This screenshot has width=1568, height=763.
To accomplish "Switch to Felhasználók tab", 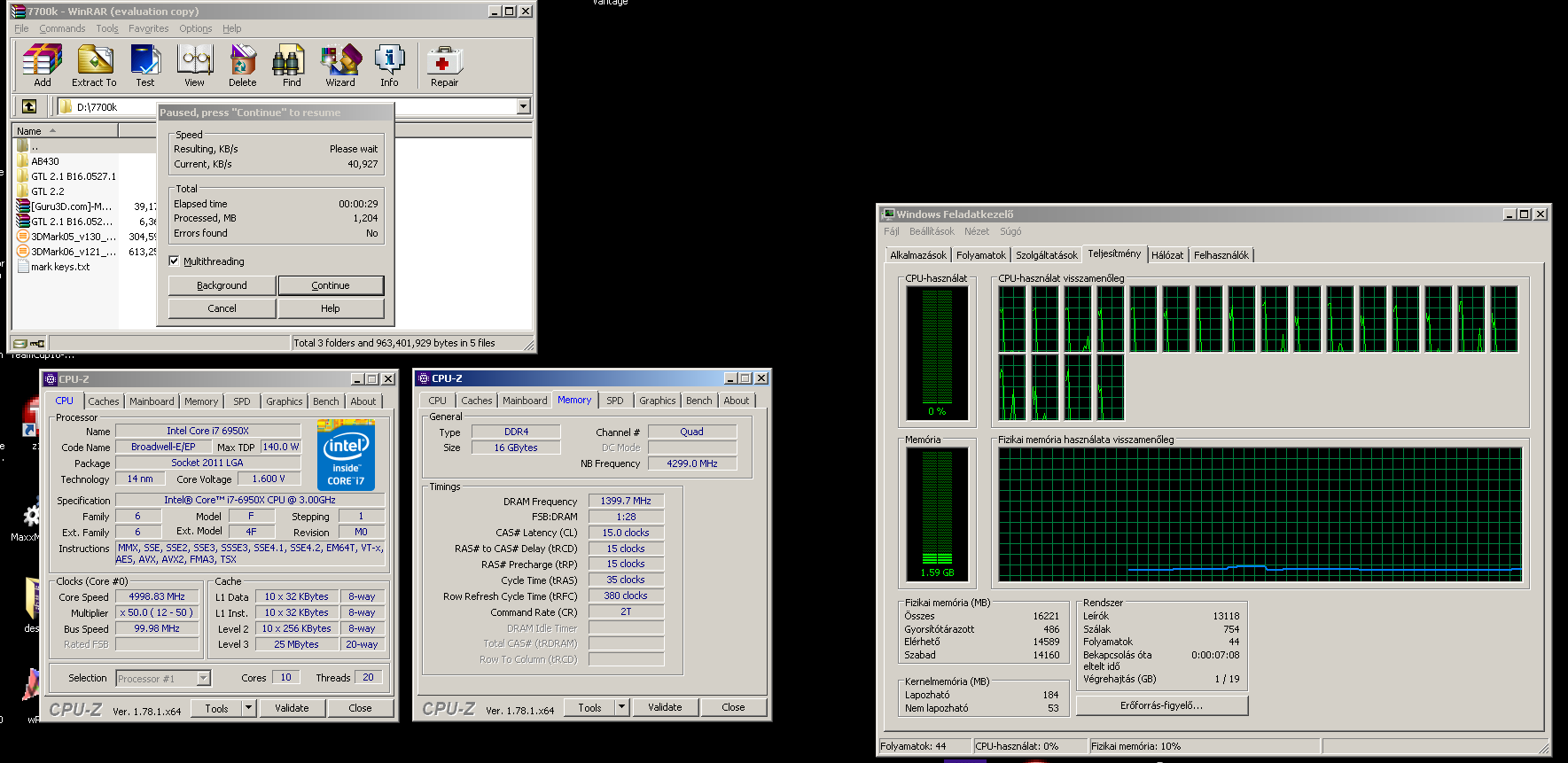I will (x=1221, y=255).
